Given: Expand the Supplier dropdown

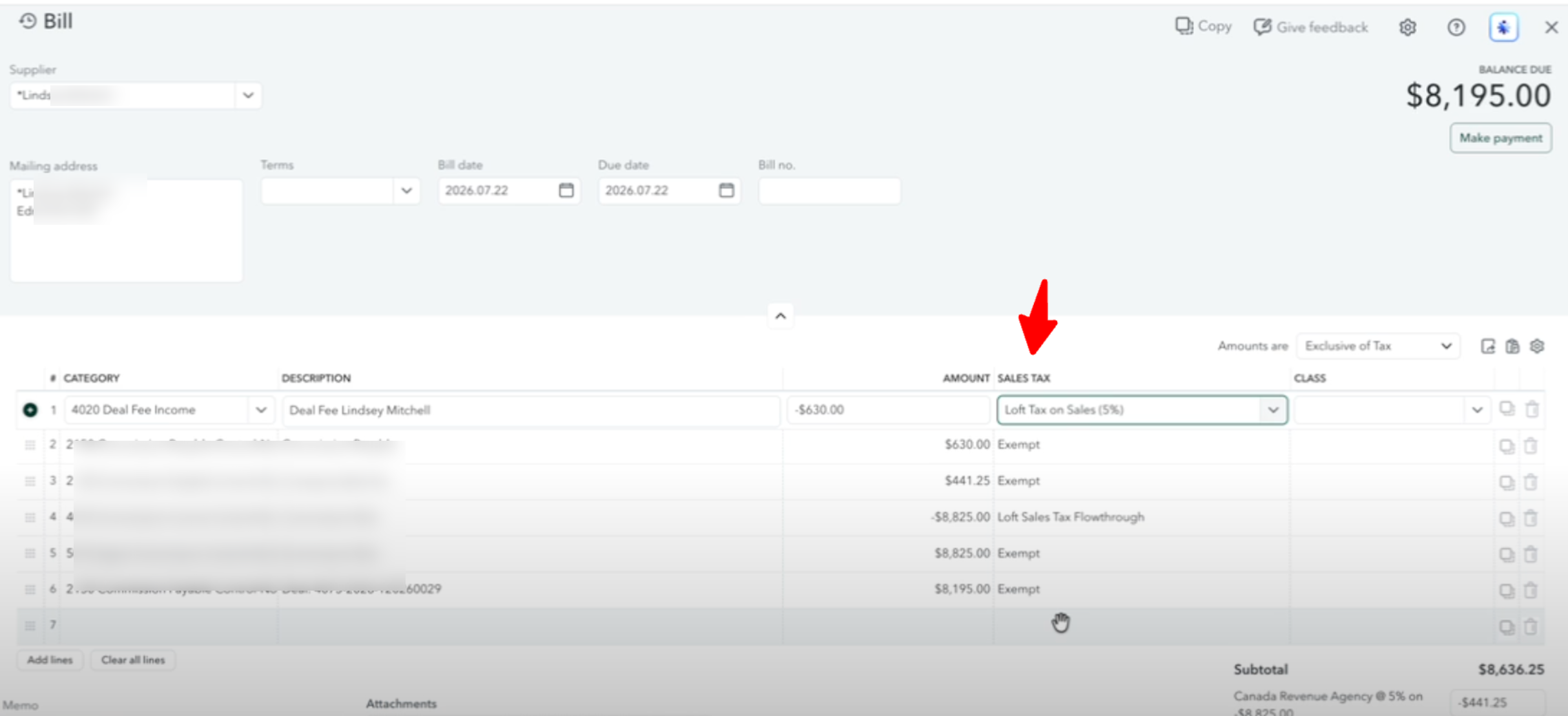Looking at the screenshot, I should (x=248, y=96).
